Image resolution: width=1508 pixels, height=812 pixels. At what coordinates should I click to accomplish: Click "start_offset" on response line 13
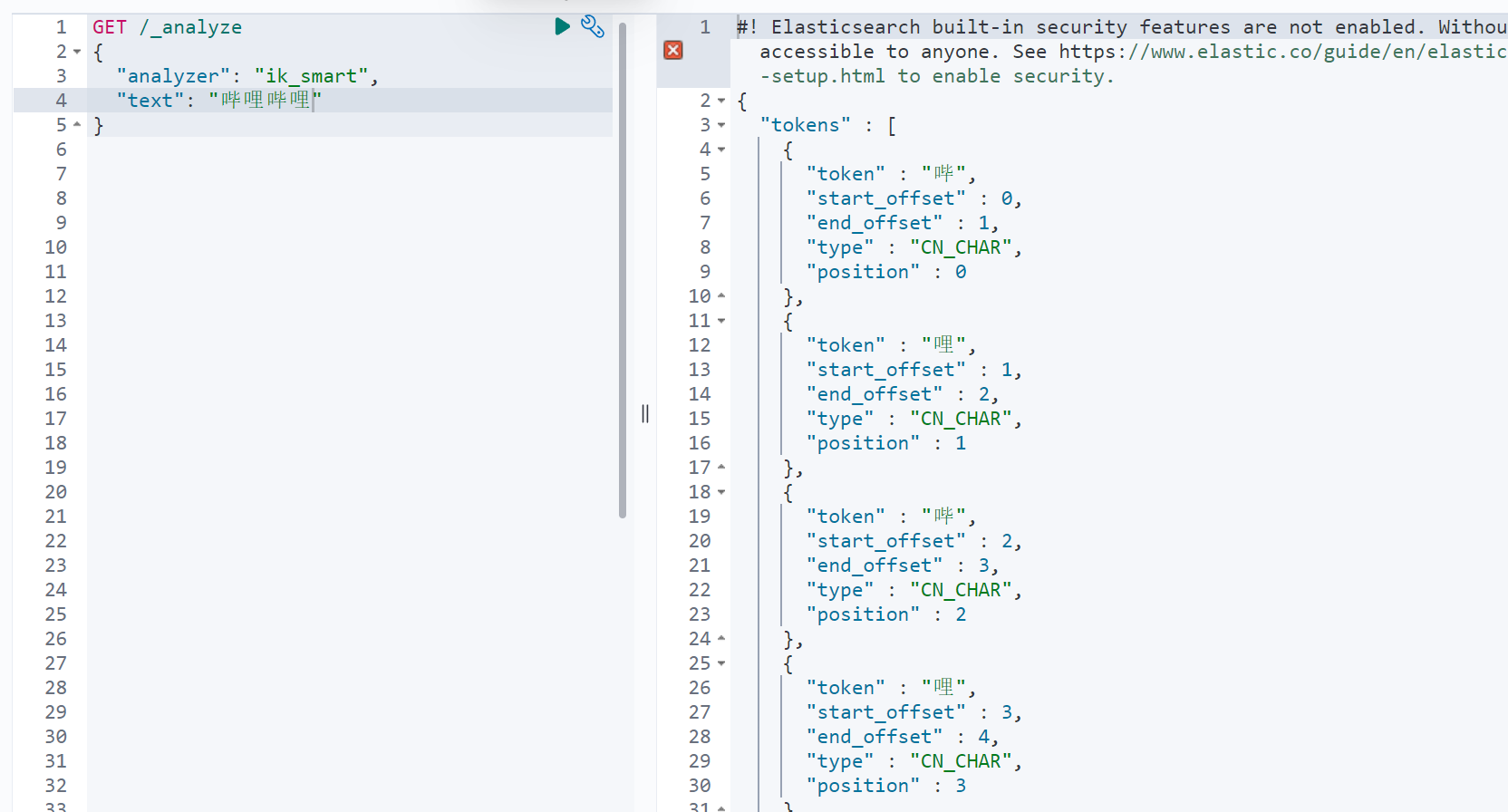[886, 370]
